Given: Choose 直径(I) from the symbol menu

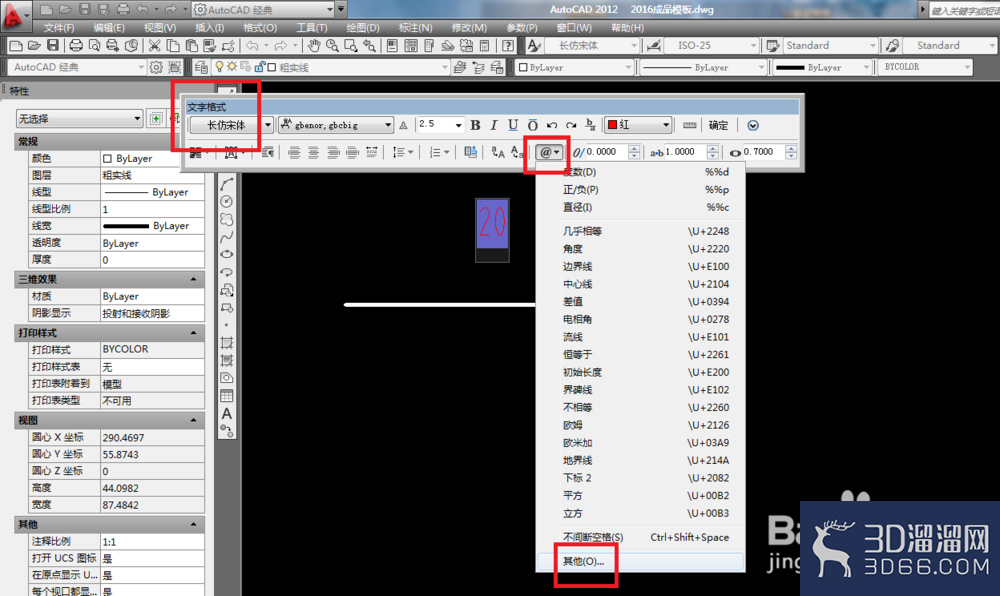Looking at the screenshot, I should pos(641,207).
